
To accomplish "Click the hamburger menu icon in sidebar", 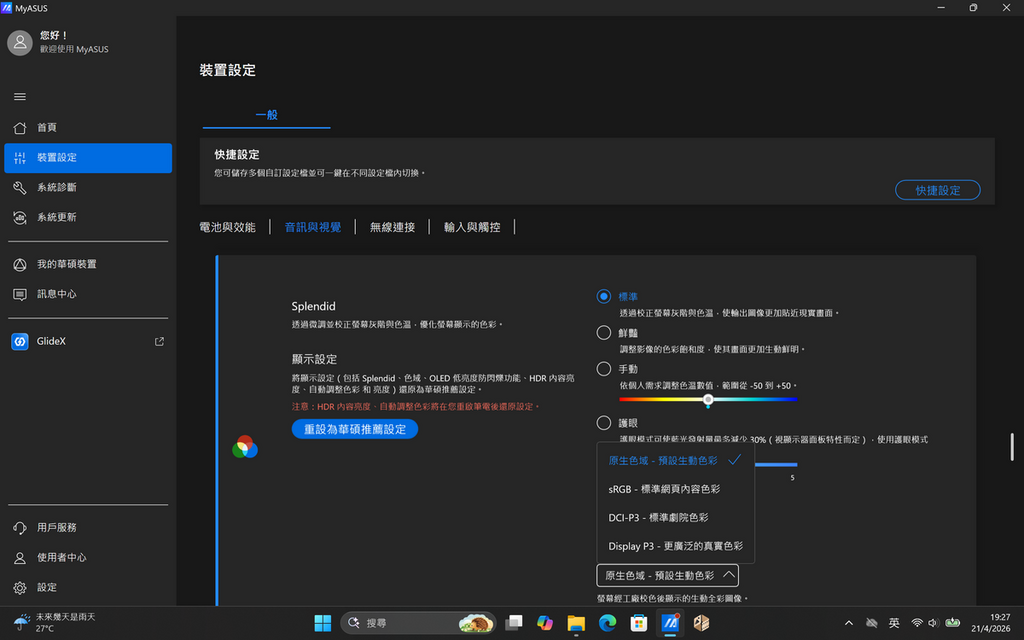I will [20, 97].
